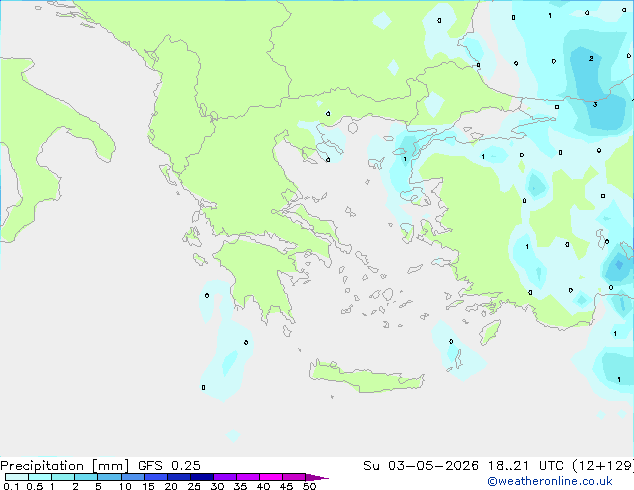Click the '18..21 UTC' time range text
Viewport: 634px width, 490px height.
coord(526,466)
